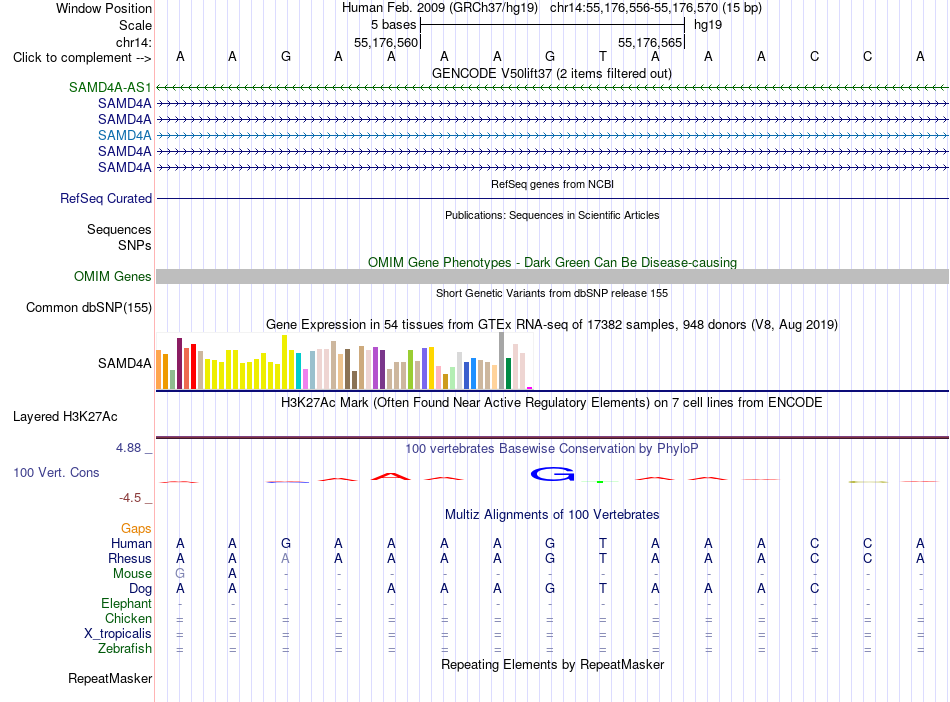Select the Zebrafish species label
The image size is (950, 702).
(124, 648)
